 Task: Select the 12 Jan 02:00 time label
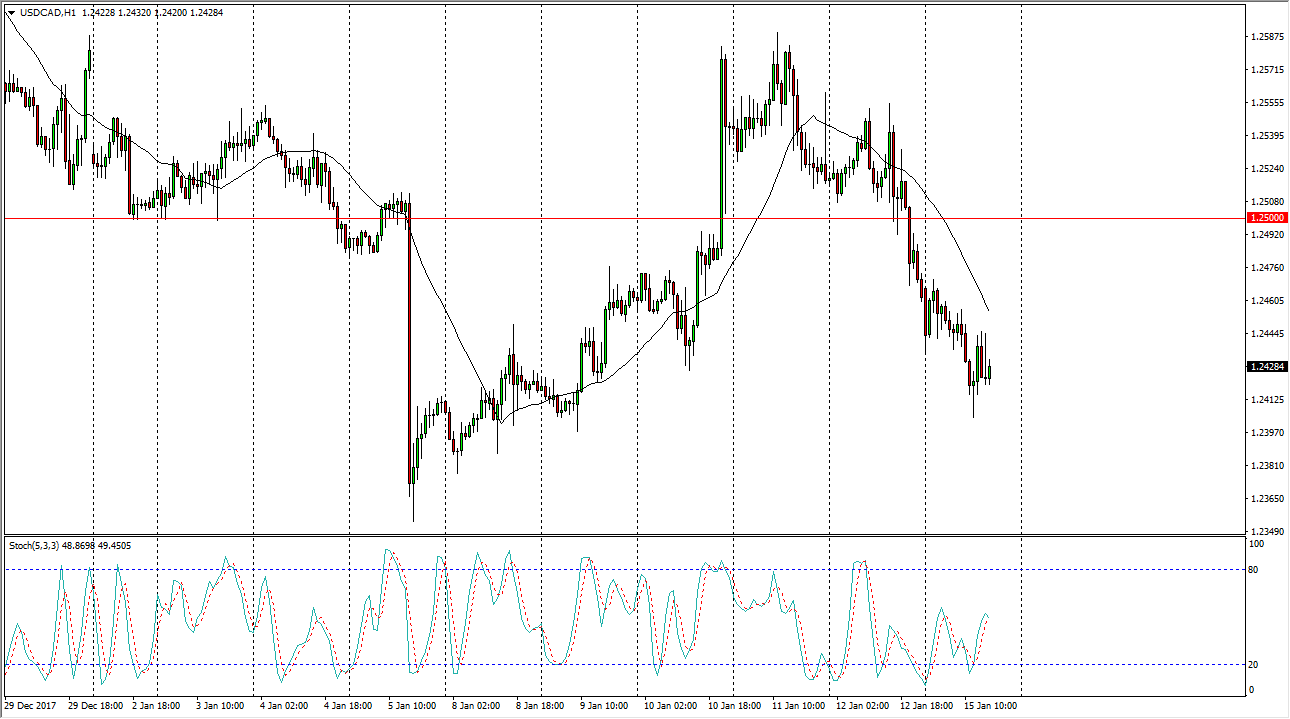click(x=860, y=705)
